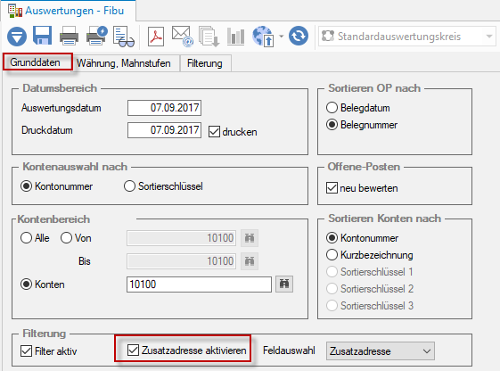Click the printer with settings badge icon
500x371 pixels.
click(x=97, y=36)
